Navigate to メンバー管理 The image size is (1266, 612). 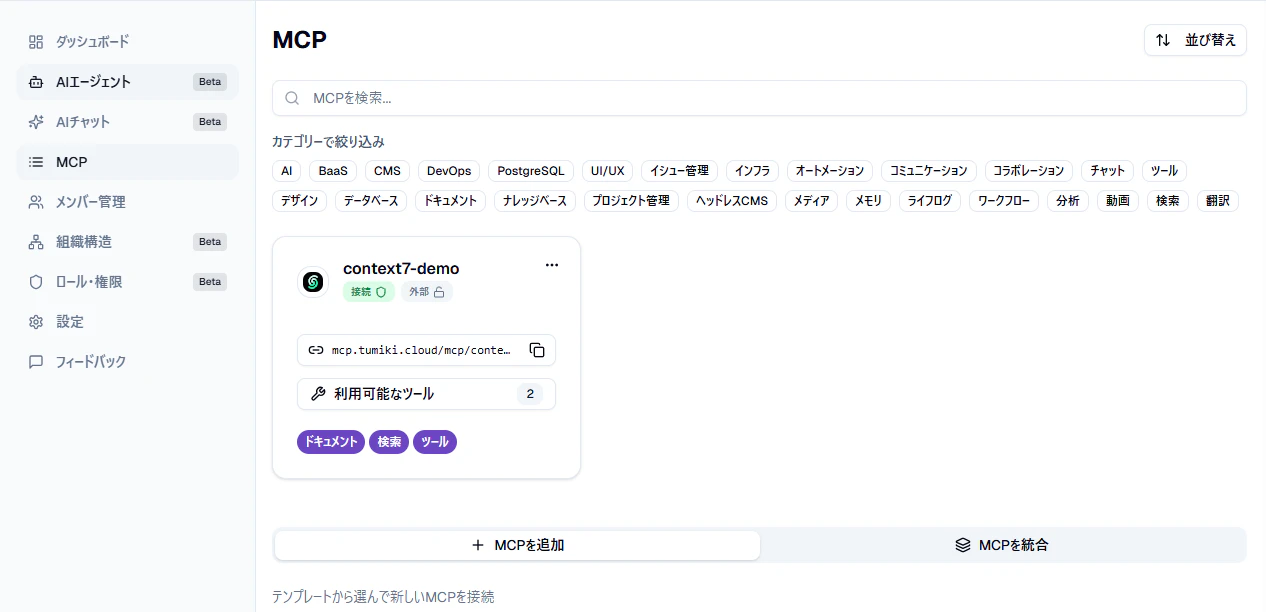[x=127, y=202]
